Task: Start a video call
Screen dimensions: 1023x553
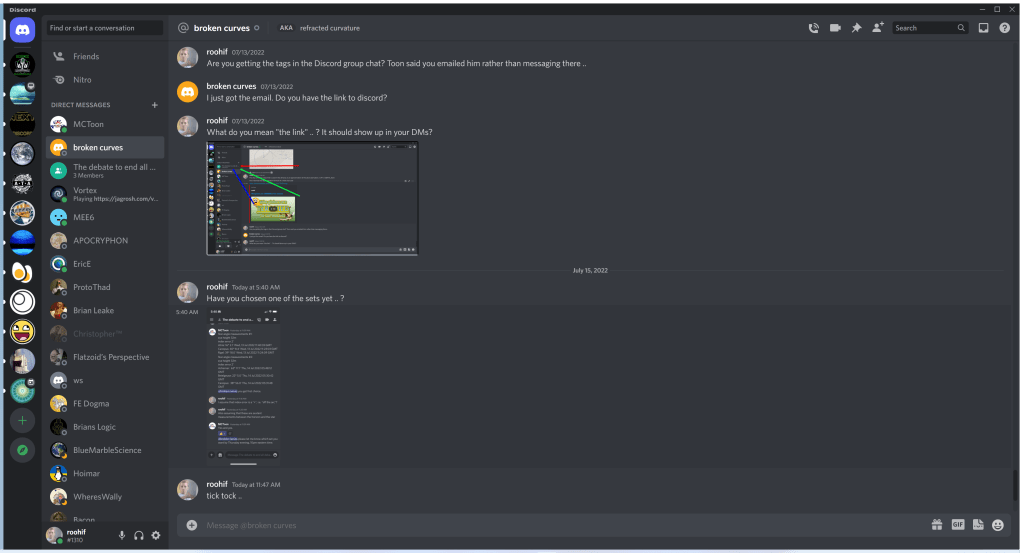Action: click(835, 28)
